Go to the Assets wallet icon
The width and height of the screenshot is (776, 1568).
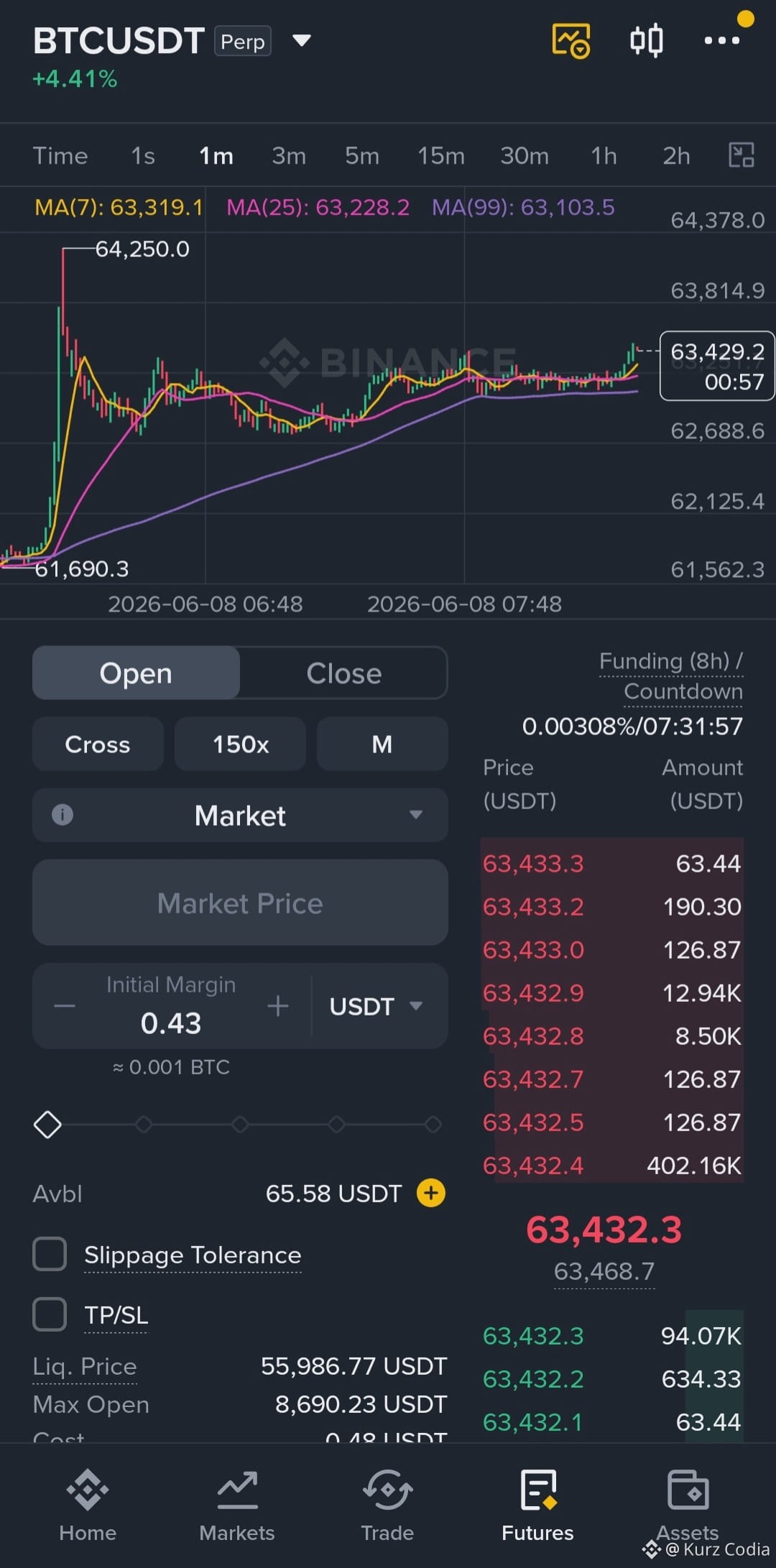(688, 1490)
